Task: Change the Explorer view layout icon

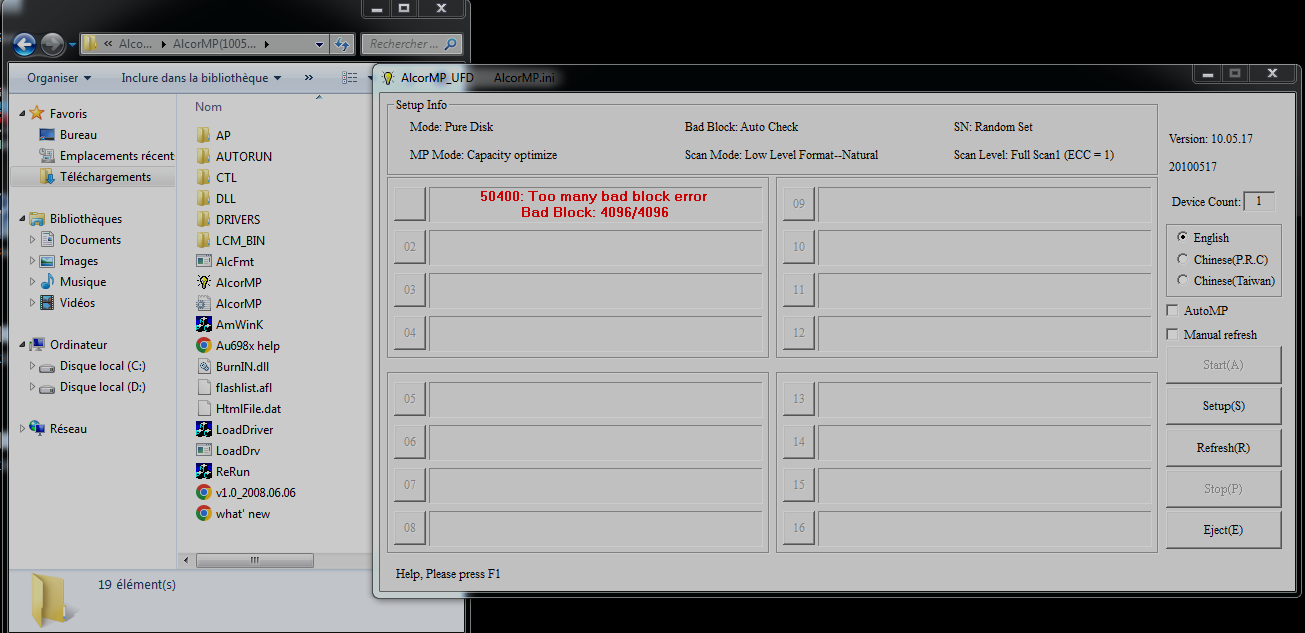Action: coord(348,77)
